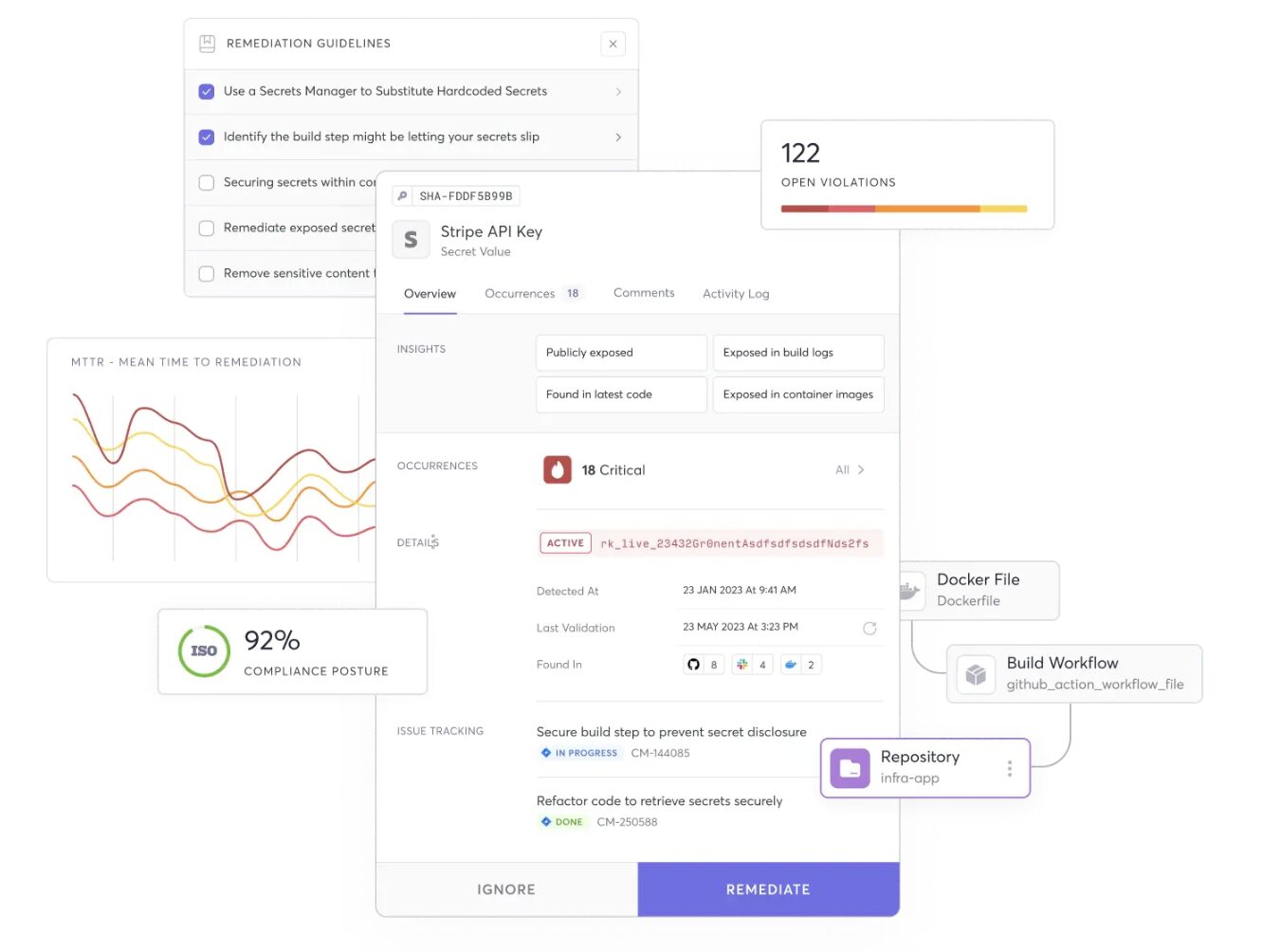1263x952 pixels.
Task: Check 'Securing secrets within' guideline checkbox
Action: pyautogui.click(x=206, y=183)
